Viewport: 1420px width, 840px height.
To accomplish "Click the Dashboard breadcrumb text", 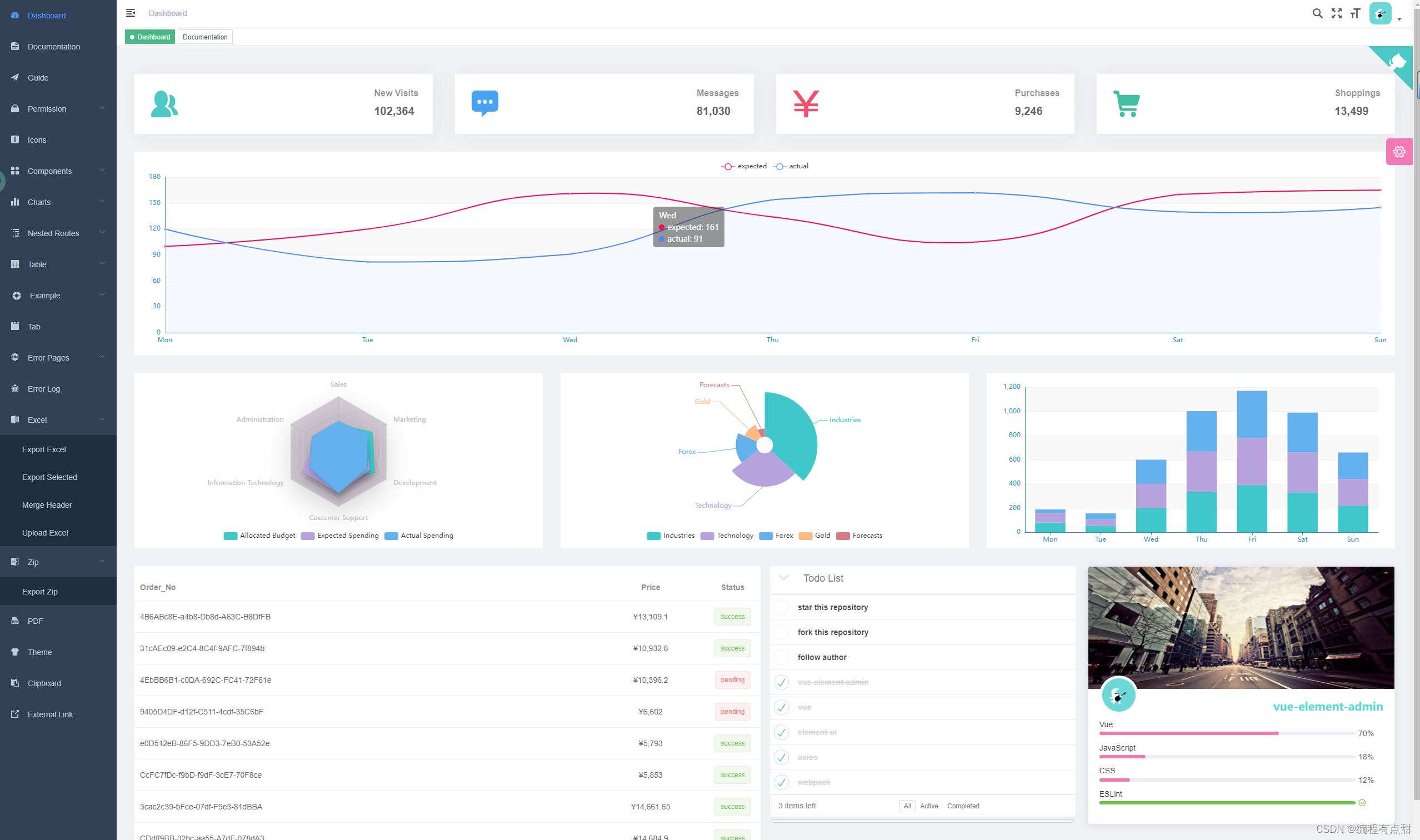I will click(x=168, y=13).
